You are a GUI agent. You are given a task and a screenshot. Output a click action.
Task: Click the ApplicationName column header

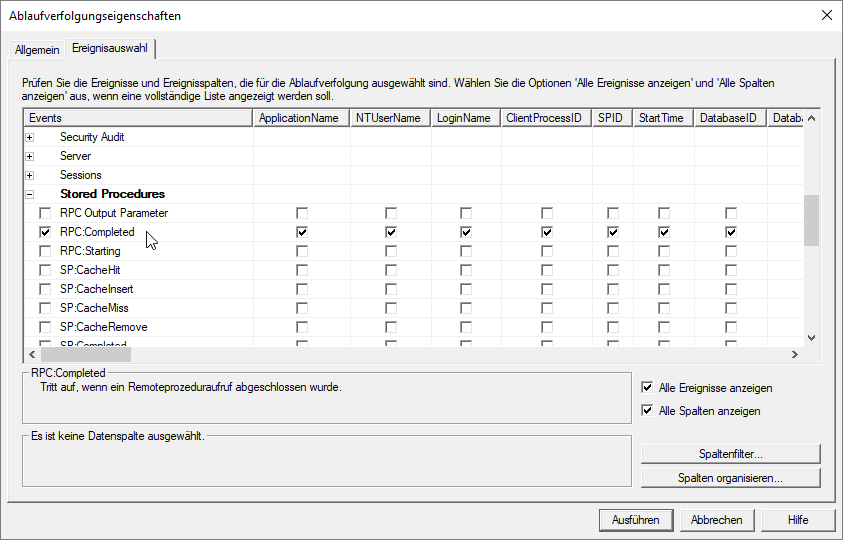(x=298, y=118)
